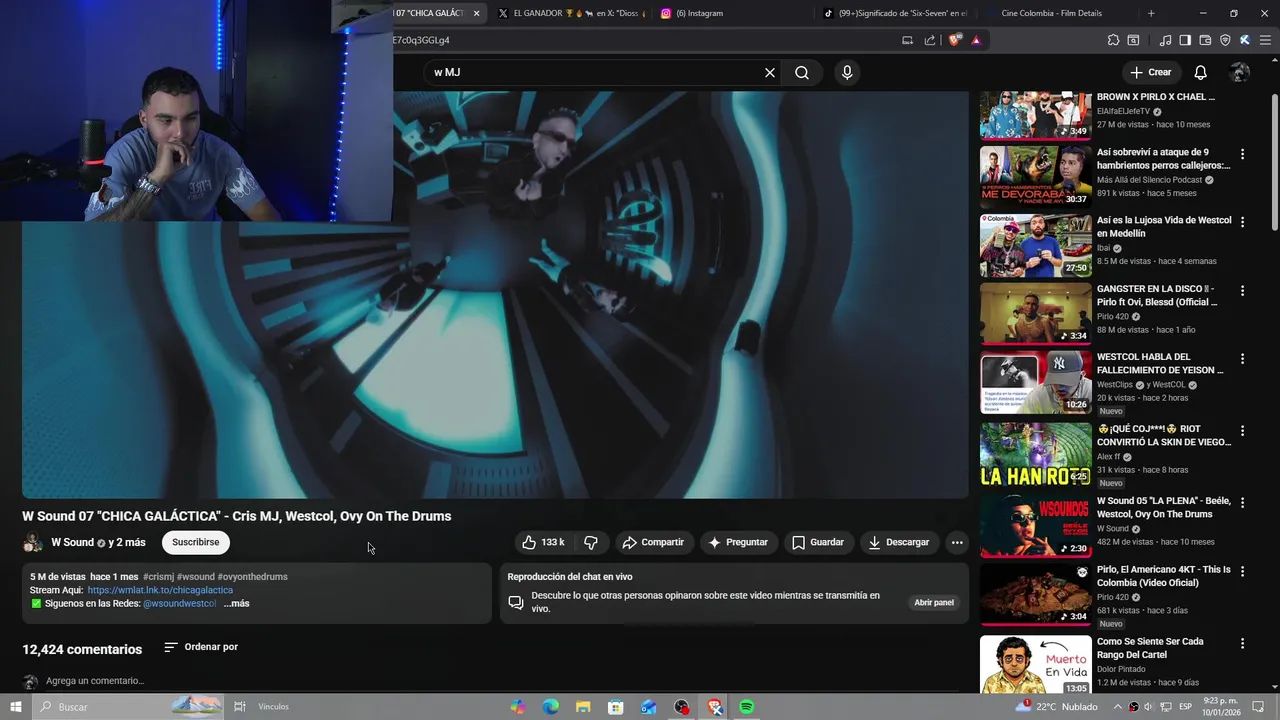Viewport: 1280px width, 720px height.
Task: Open the @wsoundwestcol link
Action: pos(180,604)
